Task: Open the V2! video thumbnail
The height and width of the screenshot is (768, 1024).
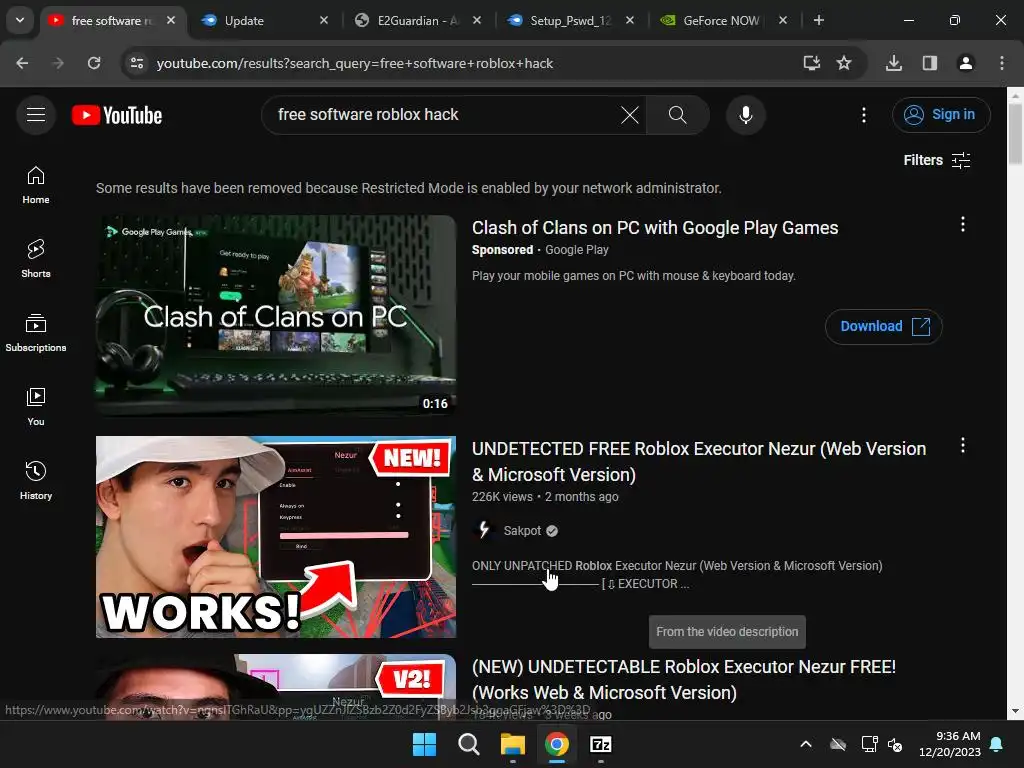Action: [276, 687]
